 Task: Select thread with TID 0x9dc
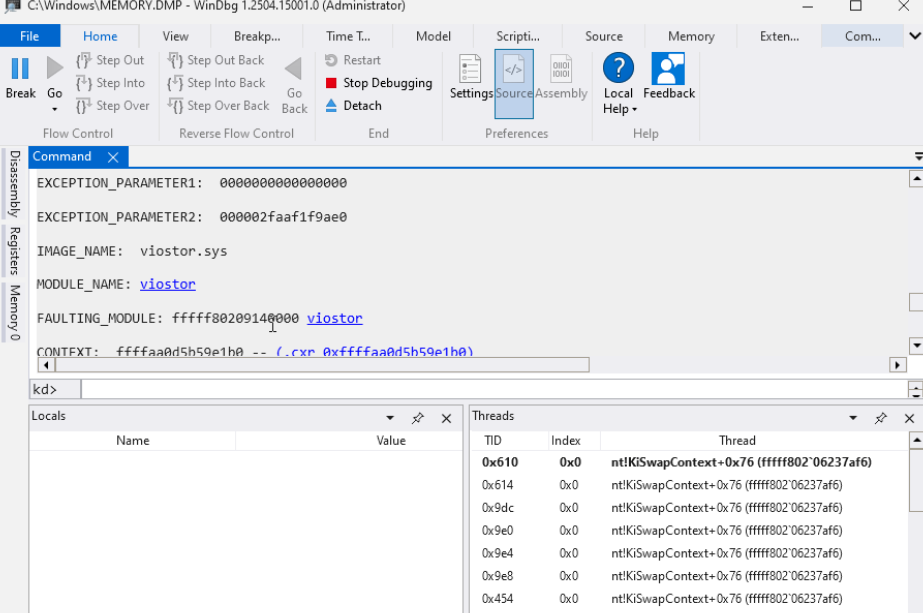690,508
